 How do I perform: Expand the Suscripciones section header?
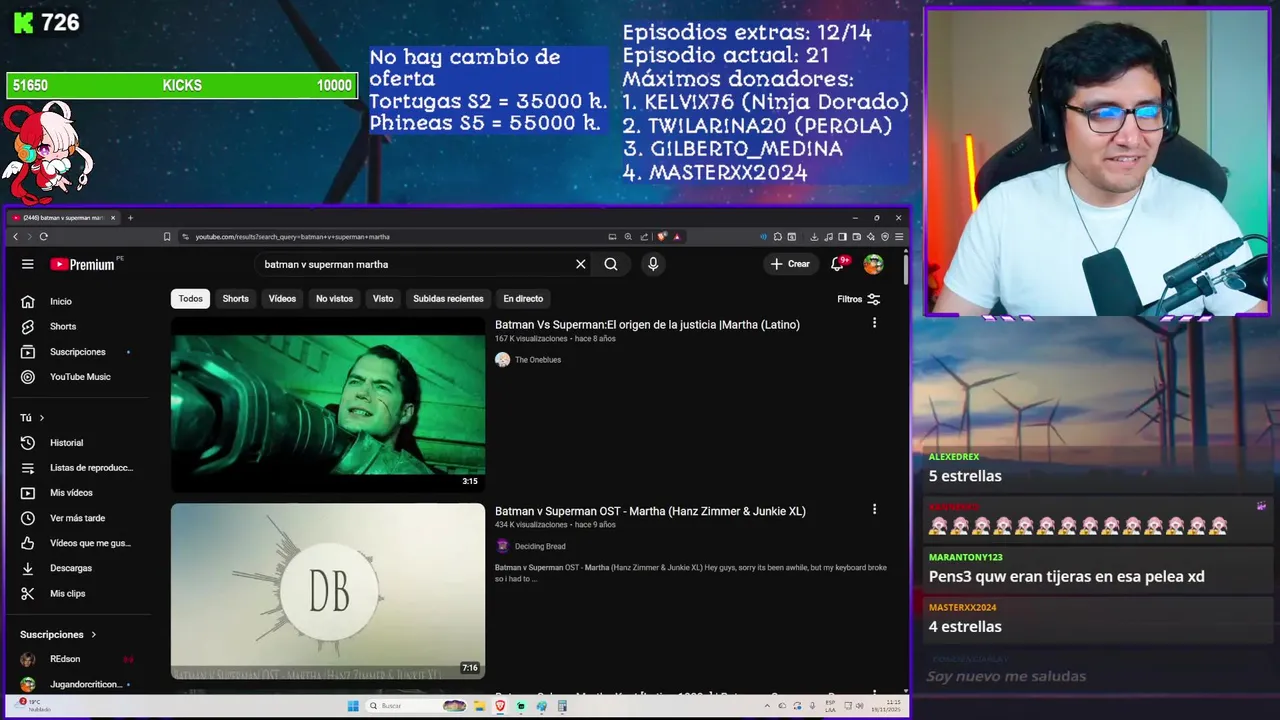58,634
